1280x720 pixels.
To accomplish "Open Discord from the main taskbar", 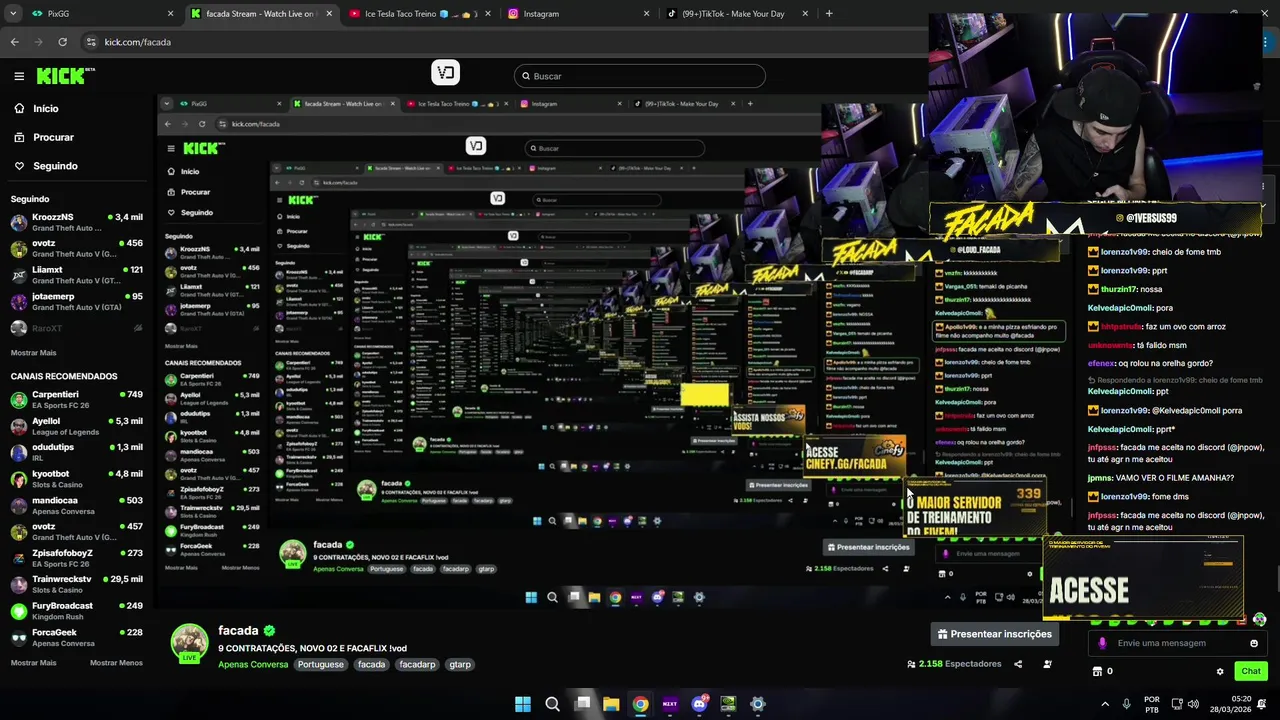I will click(699, 704).
